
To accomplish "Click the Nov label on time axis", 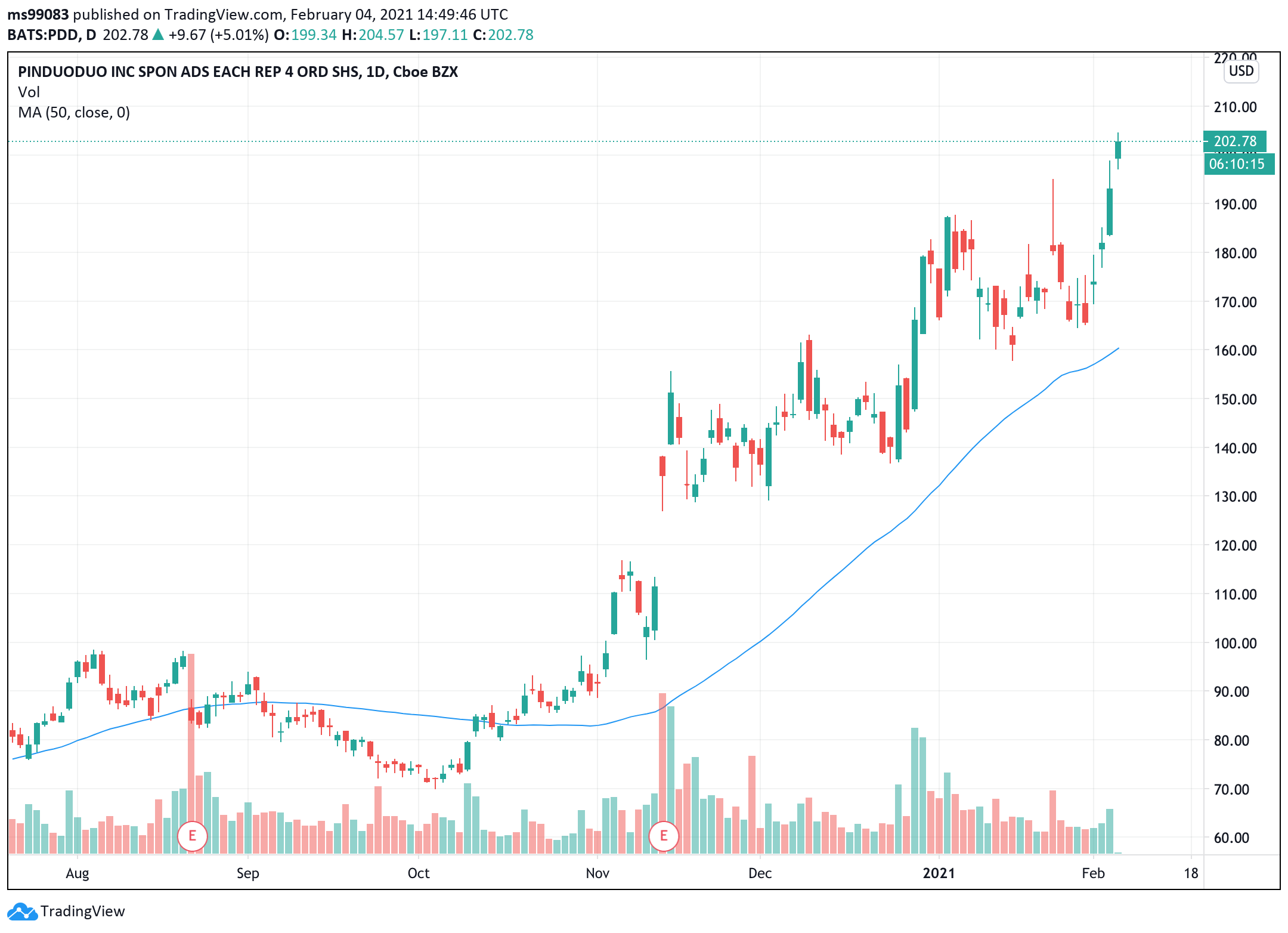I will tap(597, 873).
